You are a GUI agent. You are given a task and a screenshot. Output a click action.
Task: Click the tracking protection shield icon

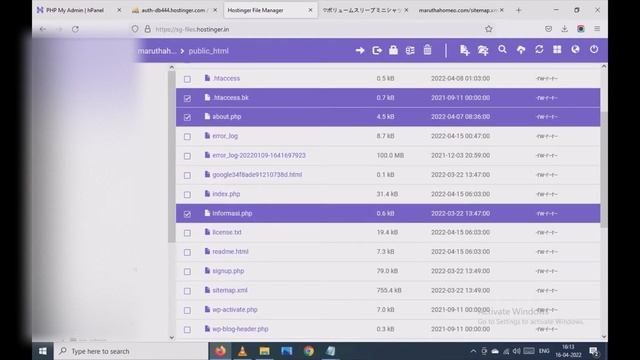coord(135,29)
